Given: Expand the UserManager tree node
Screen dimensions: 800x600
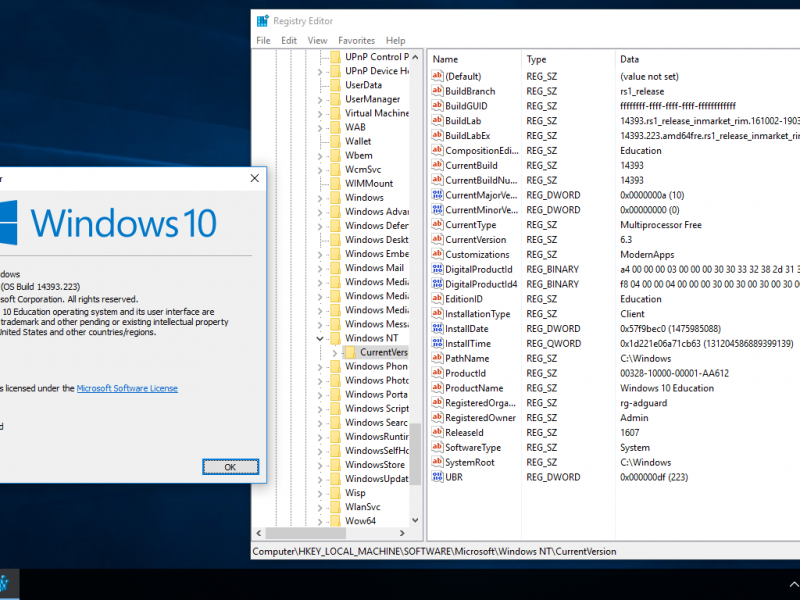Looking at the screenshot, I should point(320,99).
